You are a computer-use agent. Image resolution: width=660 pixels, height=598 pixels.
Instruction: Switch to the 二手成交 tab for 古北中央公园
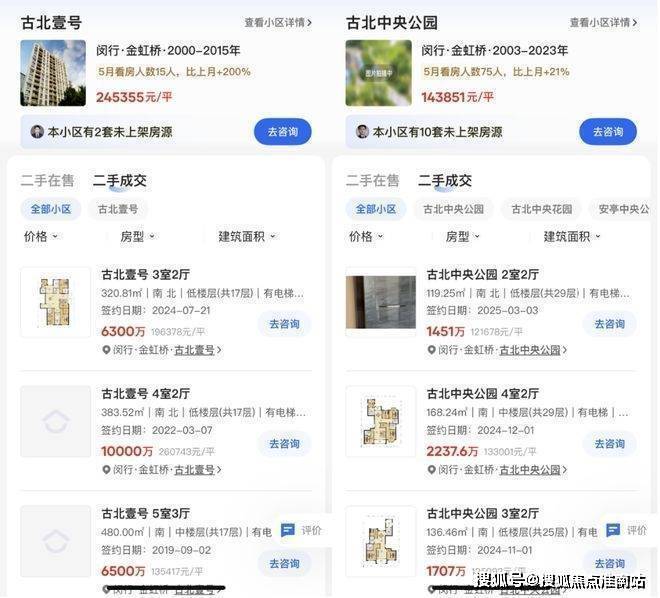(445, 181)
